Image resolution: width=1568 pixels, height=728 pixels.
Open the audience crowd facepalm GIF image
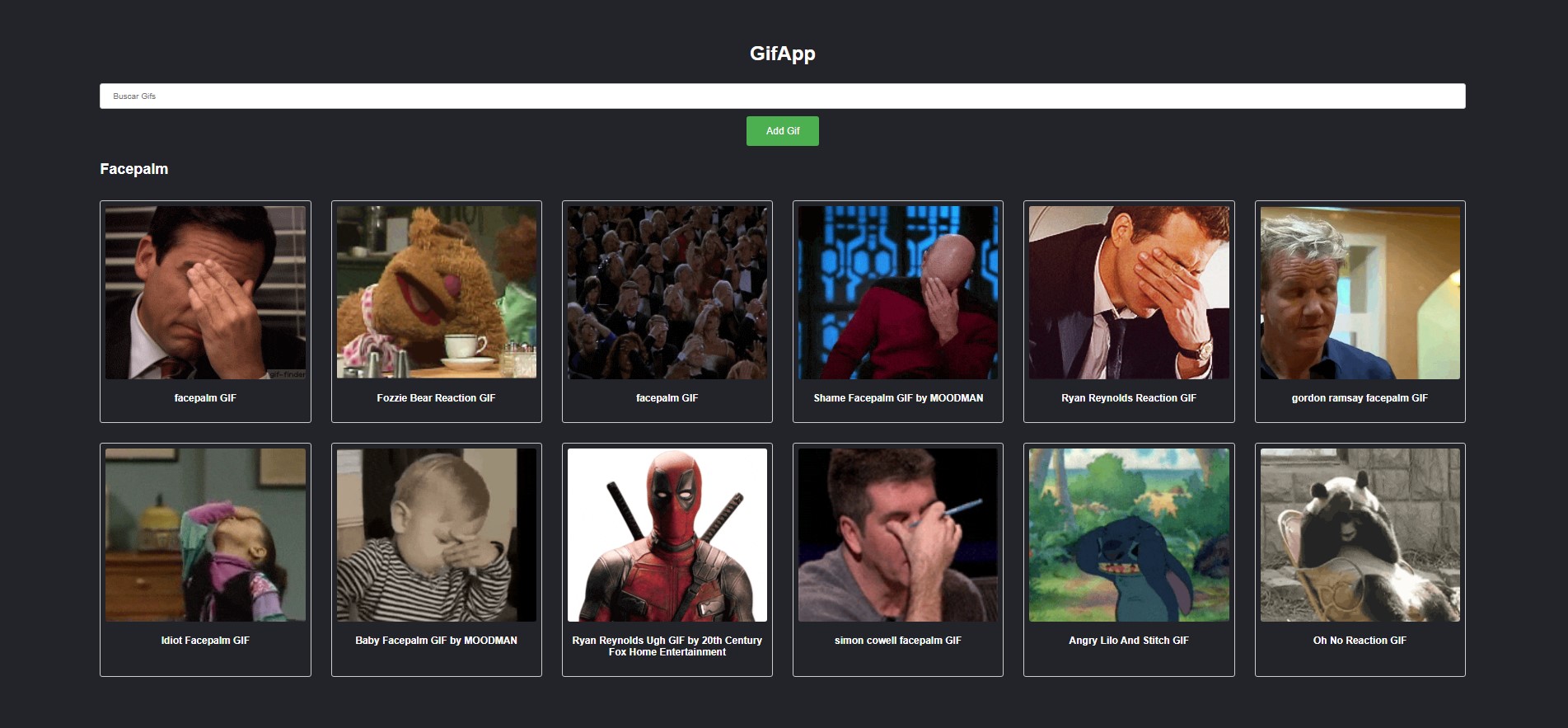point(667,293)
